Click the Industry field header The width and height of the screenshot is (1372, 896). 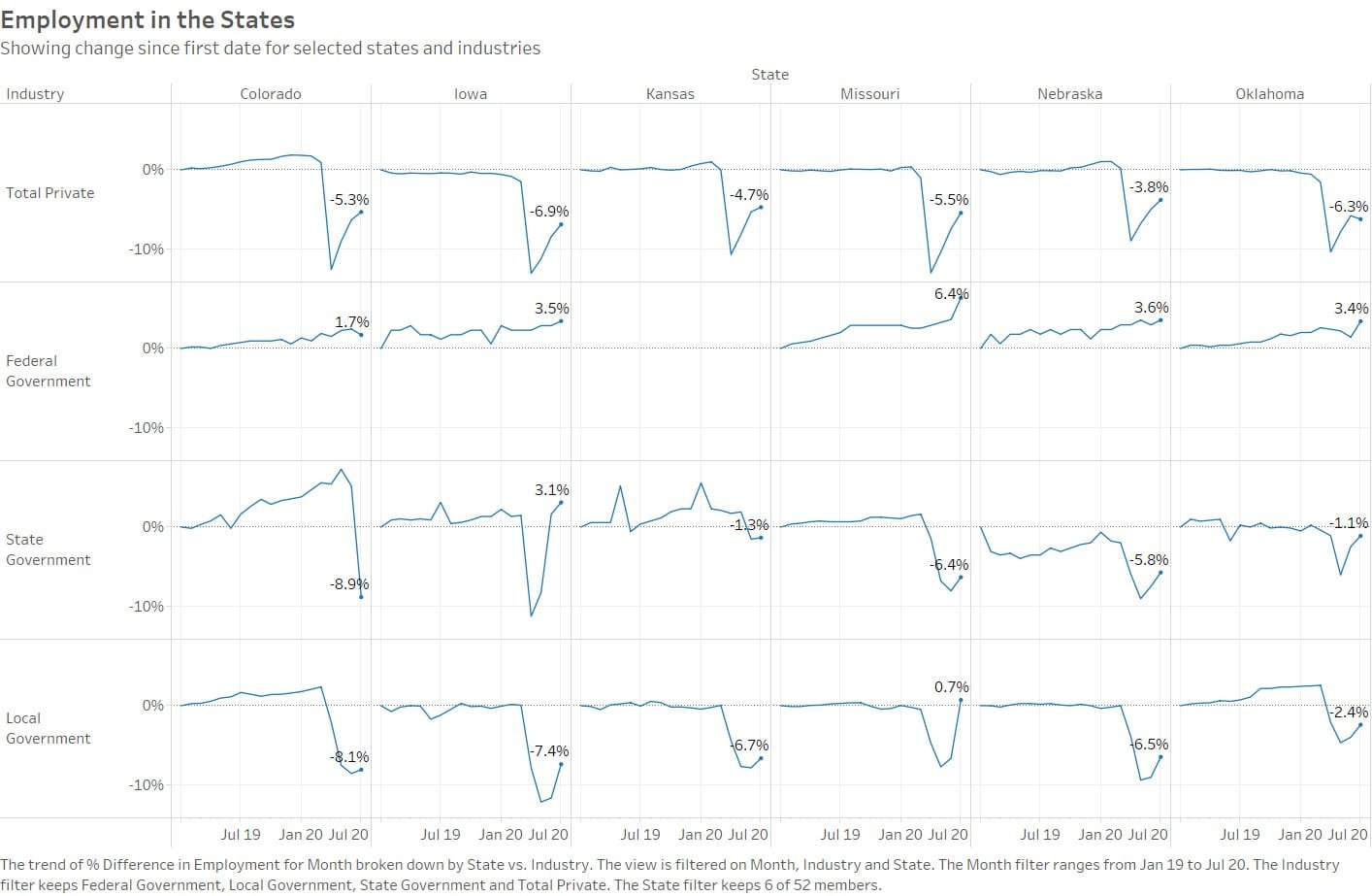coord(35,94)
